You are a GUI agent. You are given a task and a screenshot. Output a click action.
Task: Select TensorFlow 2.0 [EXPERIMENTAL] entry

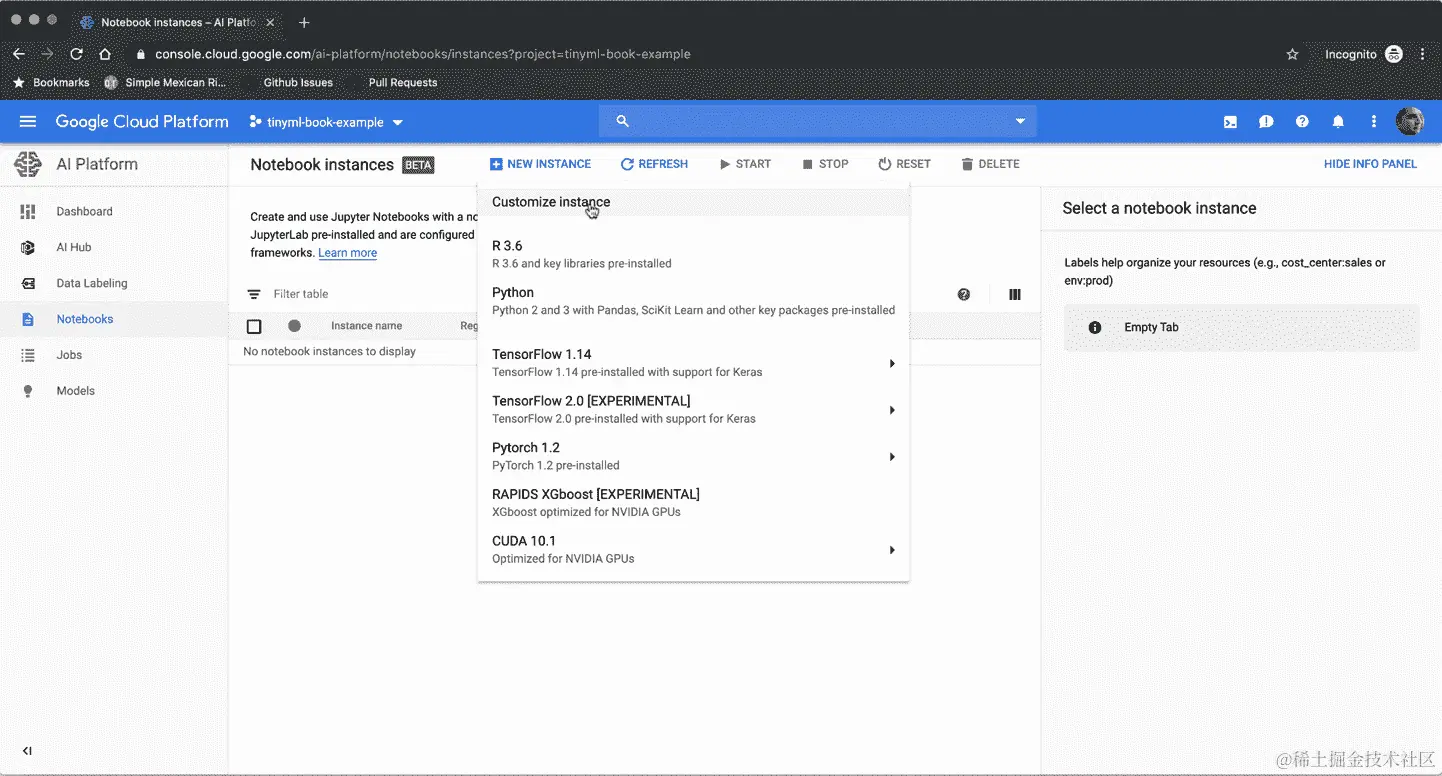(694, 410)
